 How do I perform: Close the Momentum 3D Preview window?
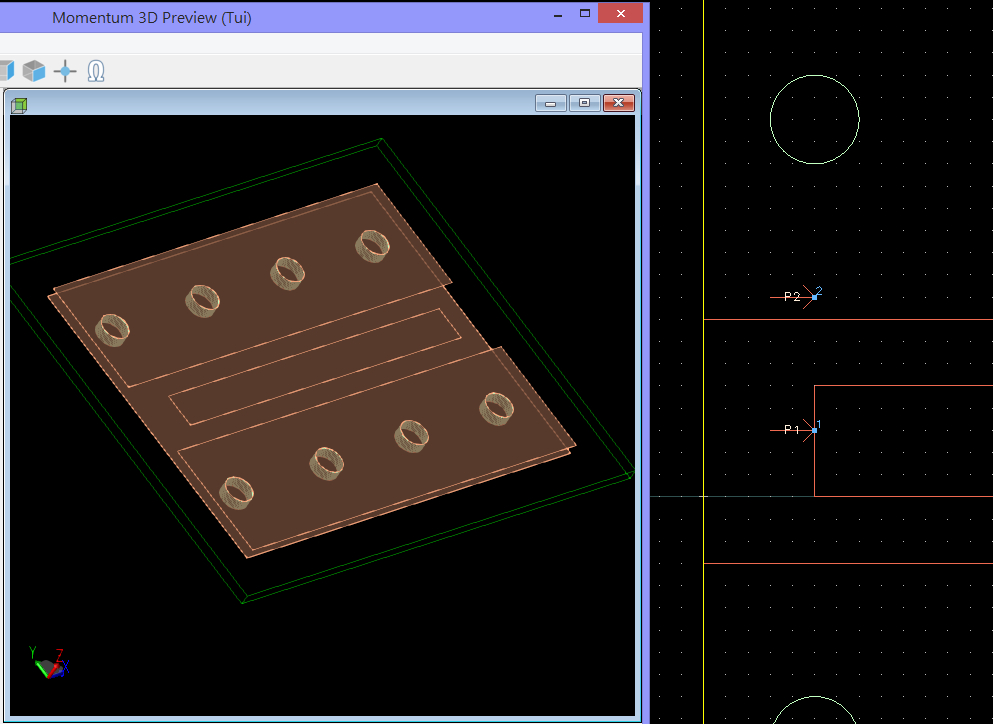pos(621,13)
